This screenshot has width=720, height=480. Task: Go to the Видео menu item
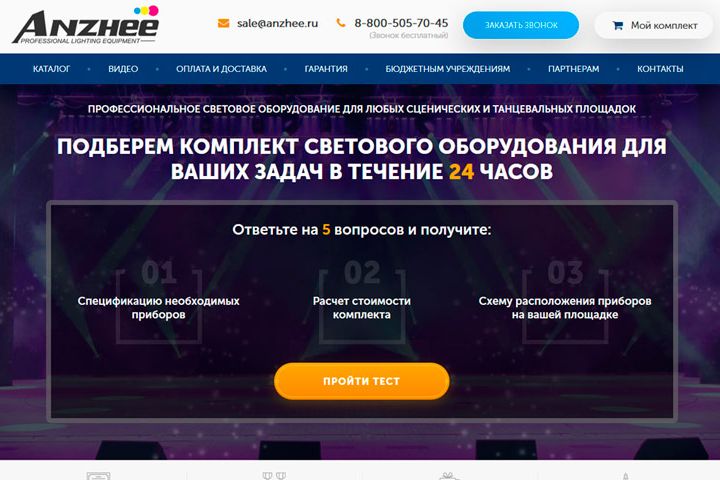tap(123, 69)
